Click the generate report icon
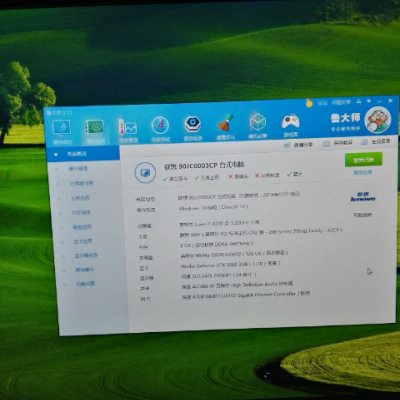 pos(364,142)
